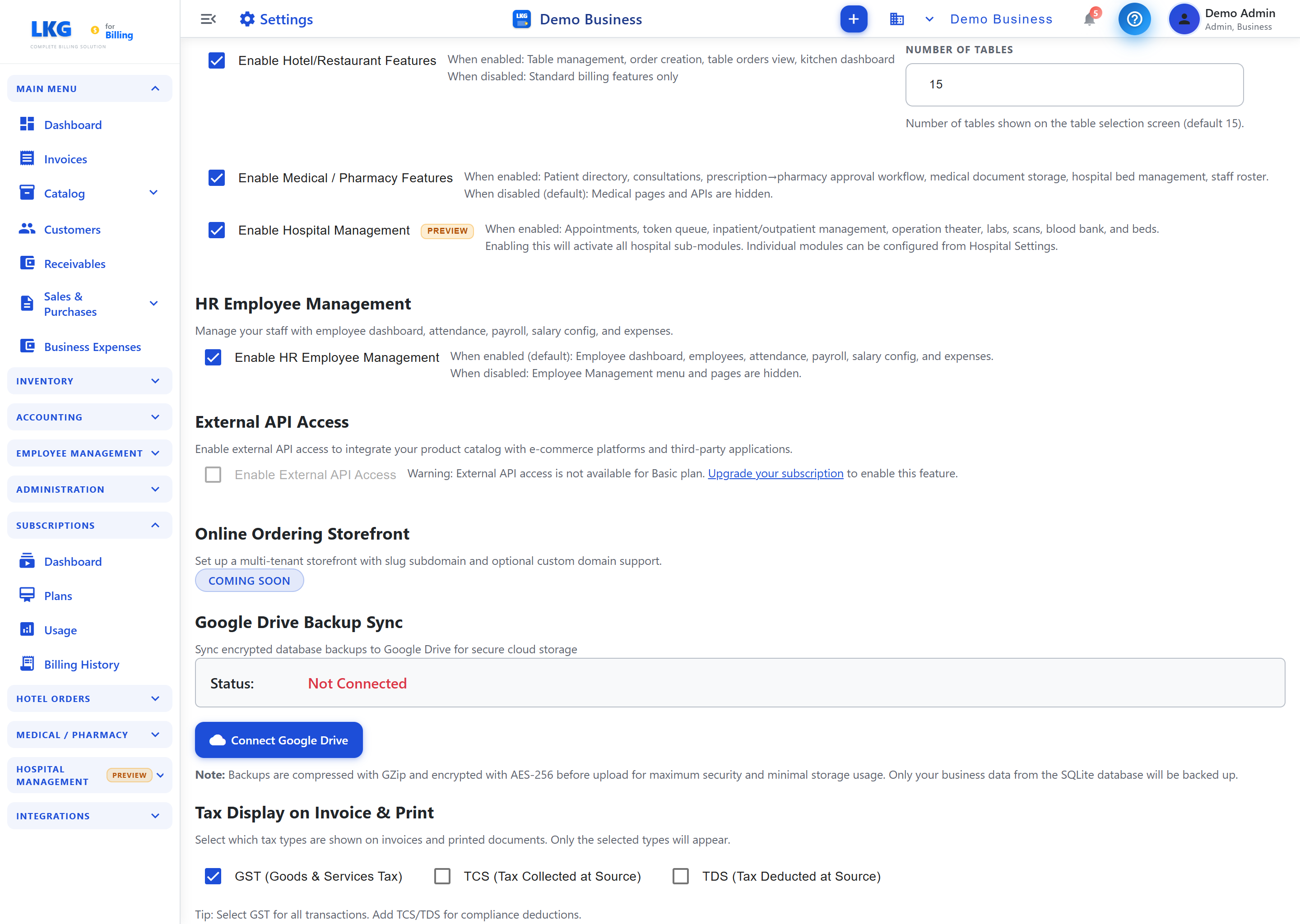The height and width of the screenshot is (924, 1300).
Task: Check TCS (Tax Collected at Source)
Action: (442, 876)
